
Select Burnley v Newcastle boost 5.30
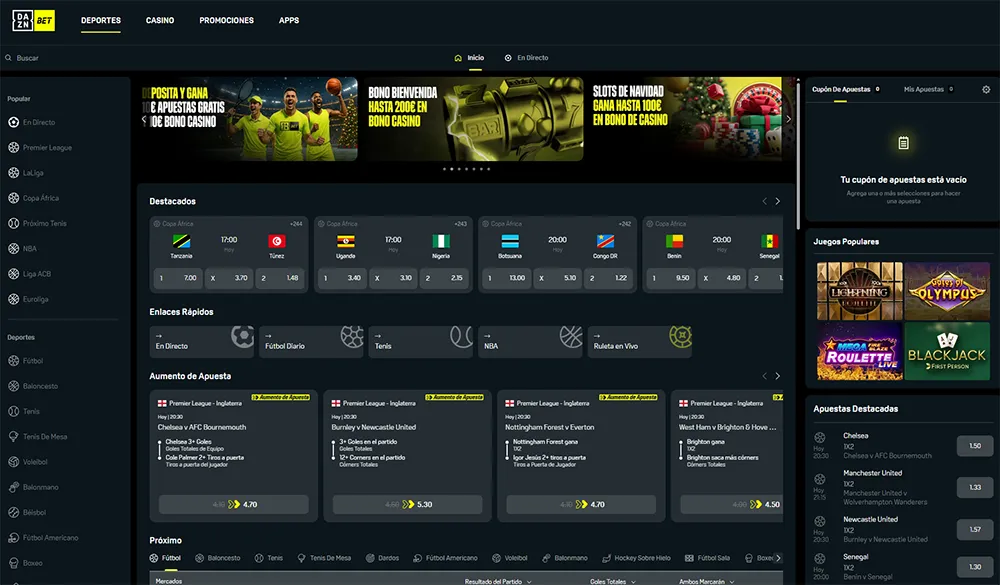[408, 504]
